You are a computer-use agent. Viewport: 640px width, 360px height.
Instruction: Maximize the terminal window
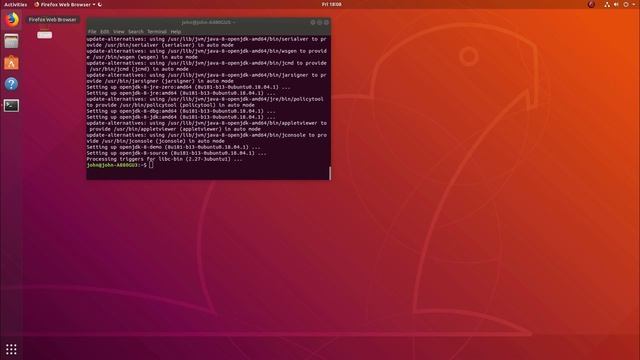(320, 22)
